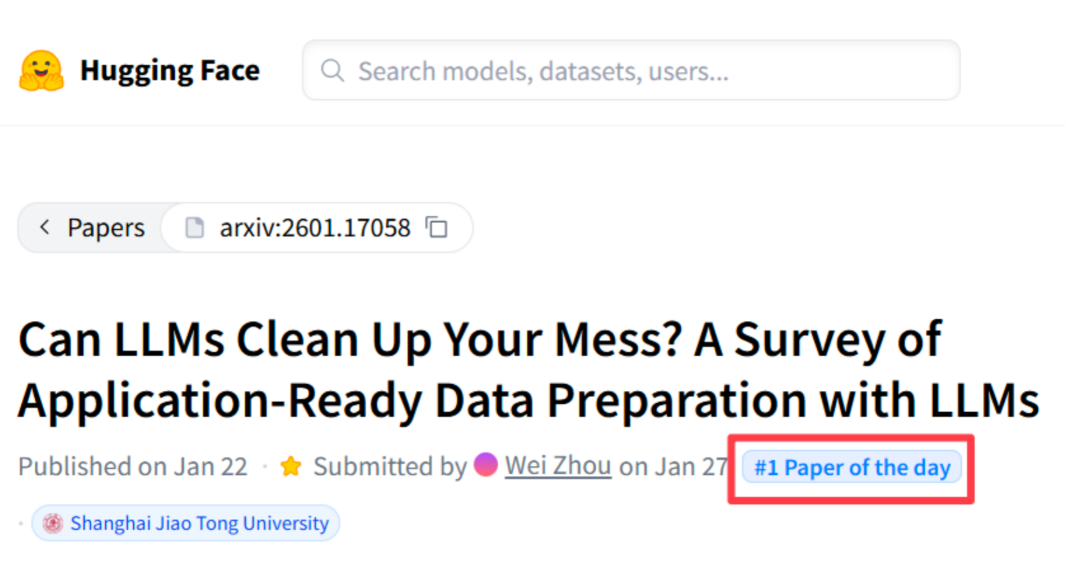The height and width of the screenshot is (567, 1080).
Task: Click the back chevron beside Papers
Action: coord(44,228)
